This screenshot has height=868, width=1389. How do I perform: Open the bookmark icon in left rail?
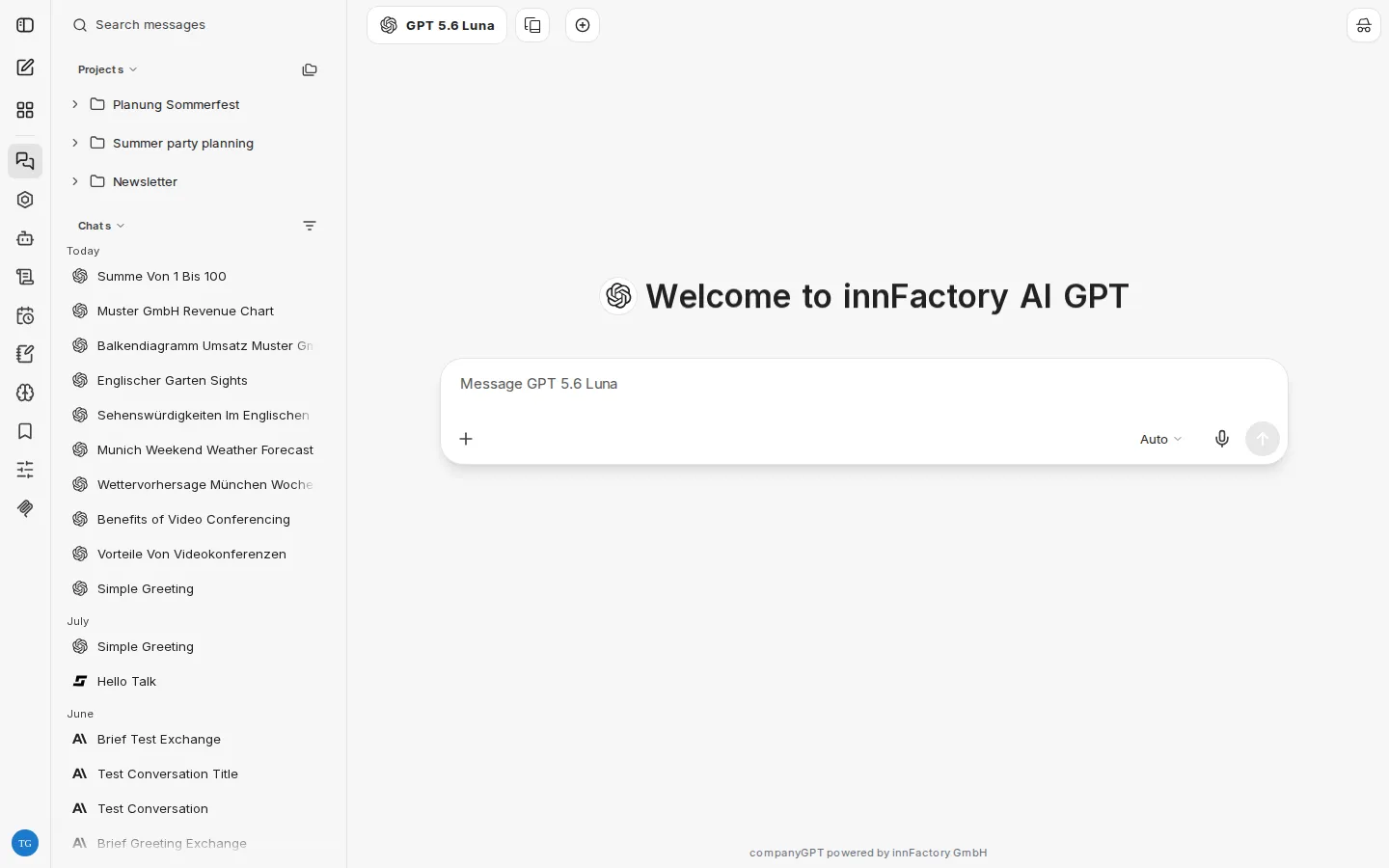(x=25, y=431)
